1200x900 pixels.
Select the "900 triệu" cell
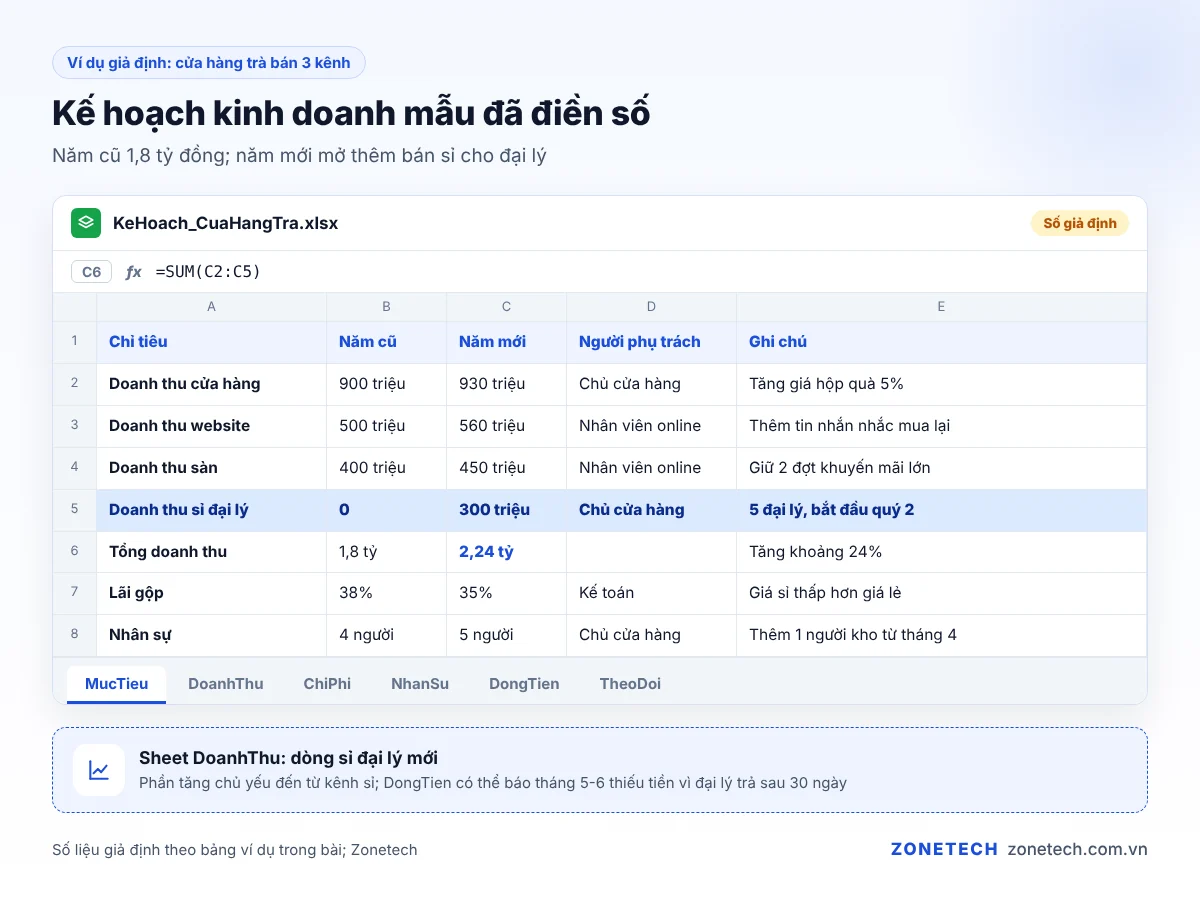[x=386, y=384]
